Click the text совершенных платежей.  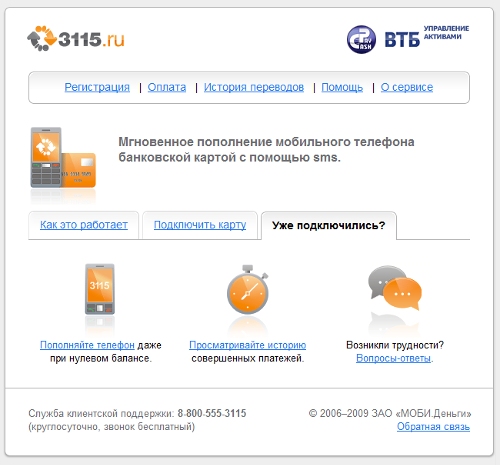248,359
